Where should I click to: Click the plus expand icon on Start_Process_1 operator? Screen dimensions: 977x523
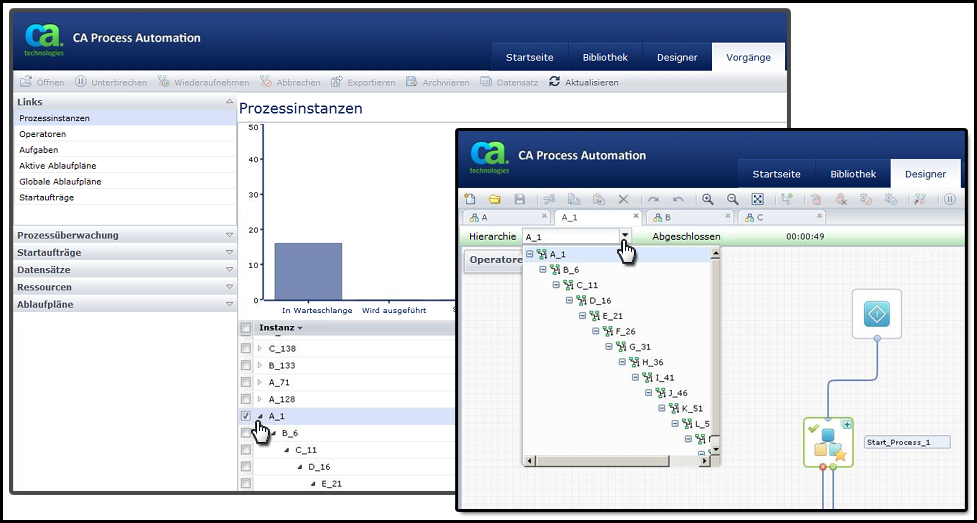coord(847,424)
